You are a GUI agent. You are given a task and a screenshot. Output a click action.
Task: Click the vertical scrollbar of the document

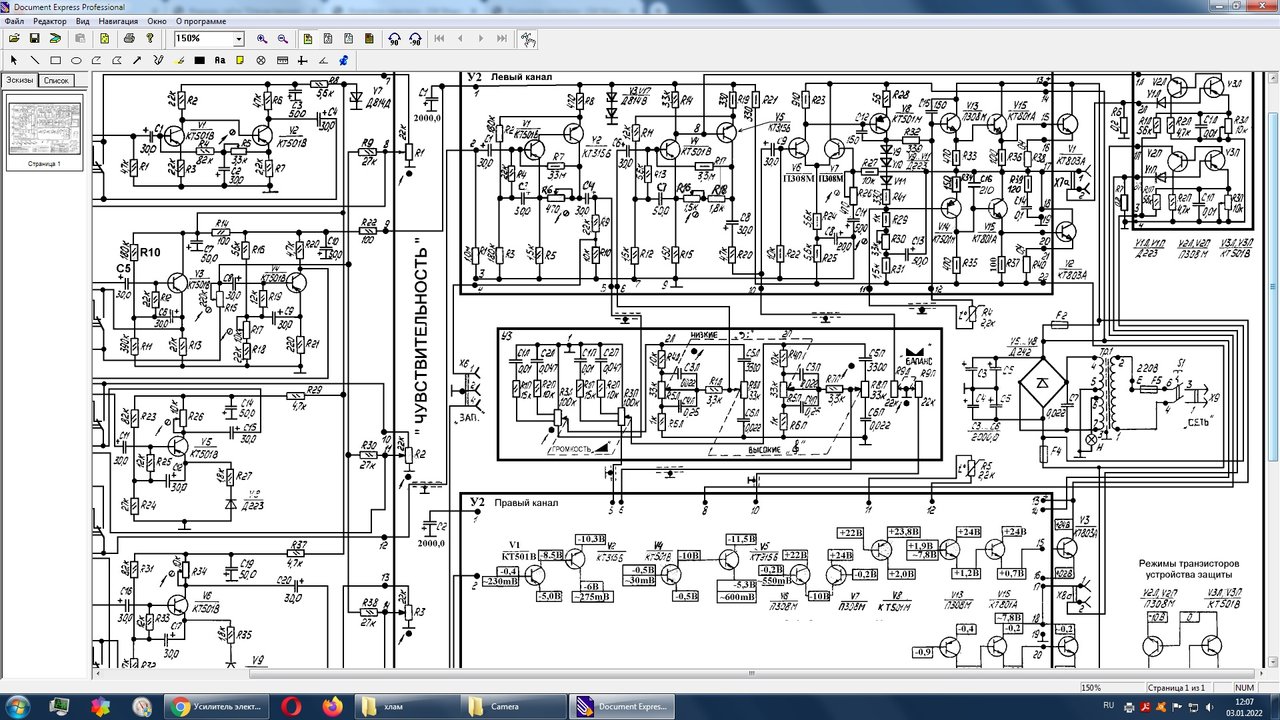click(1273, 370)
